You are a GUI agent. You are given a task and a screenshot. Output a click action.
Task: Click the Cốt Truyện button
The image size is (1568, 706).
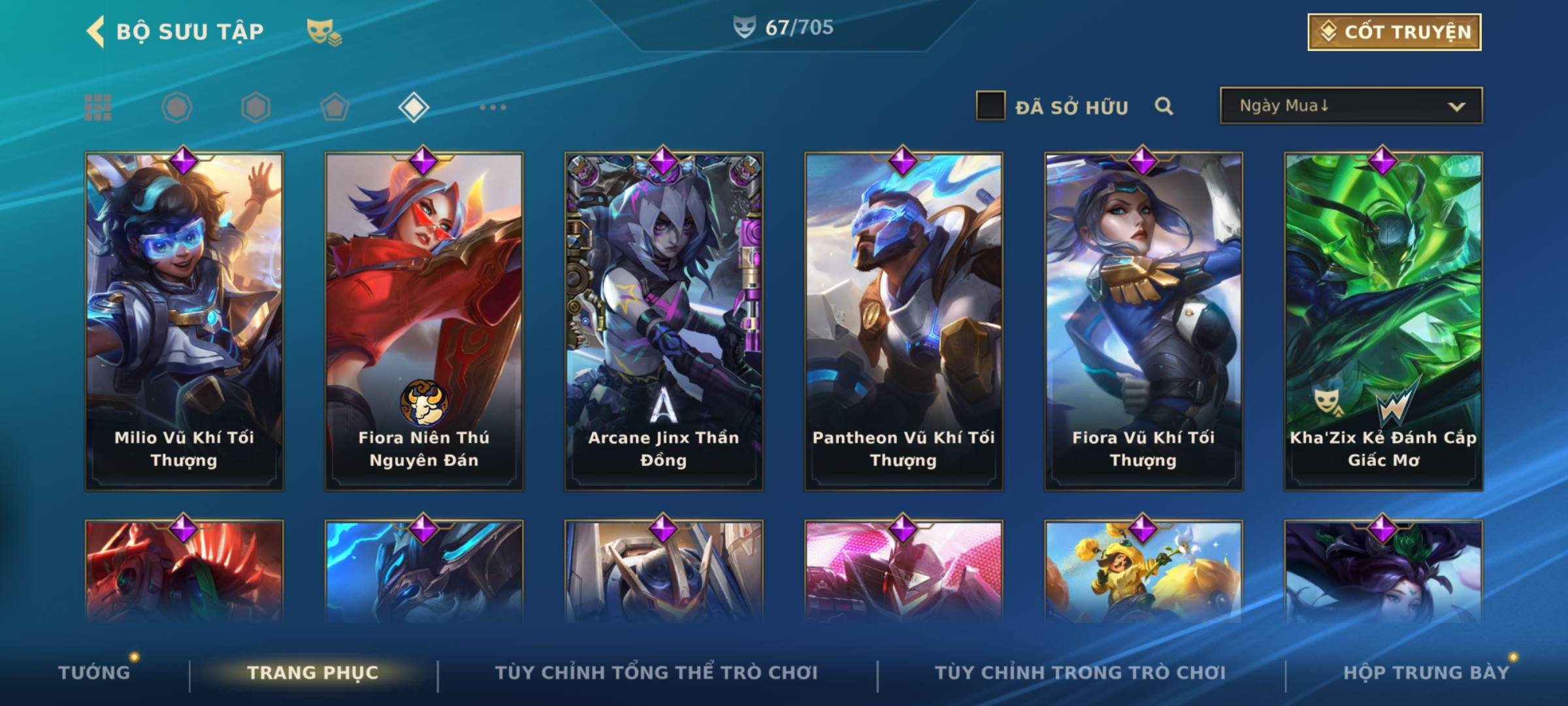tap(1394, 31)
